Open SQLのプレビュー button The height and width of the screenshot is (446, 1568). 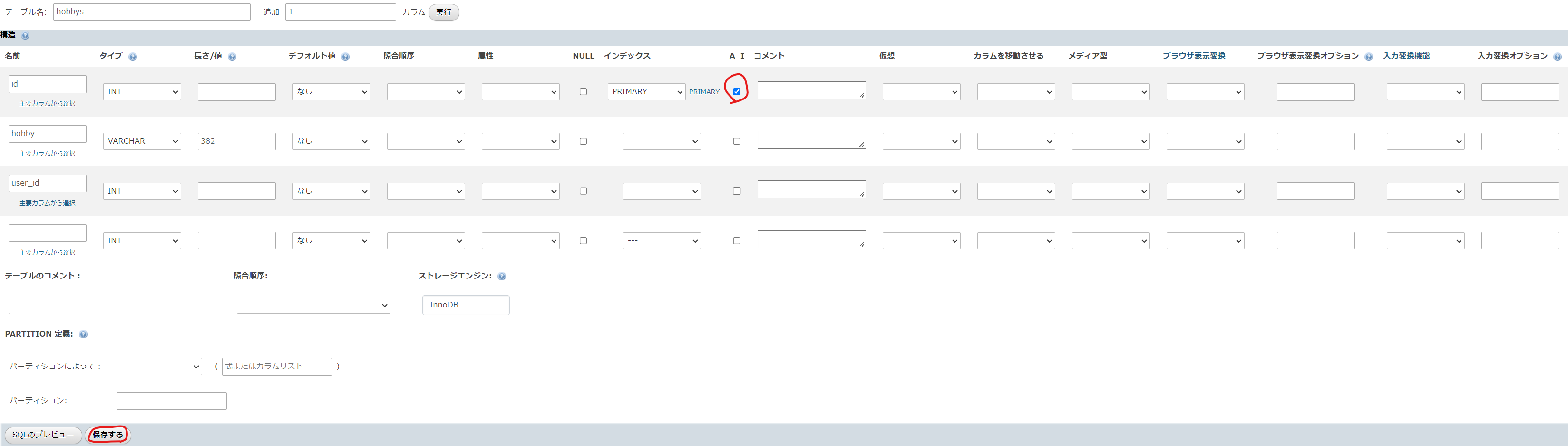43,435
